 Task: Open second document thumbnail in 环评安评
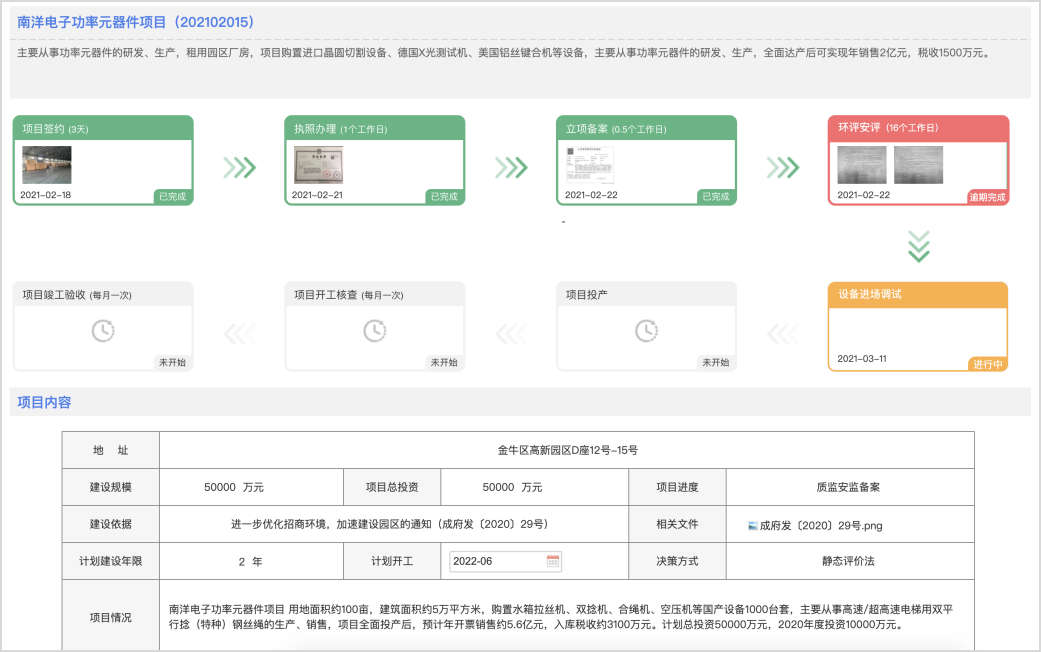pos(918,165)
